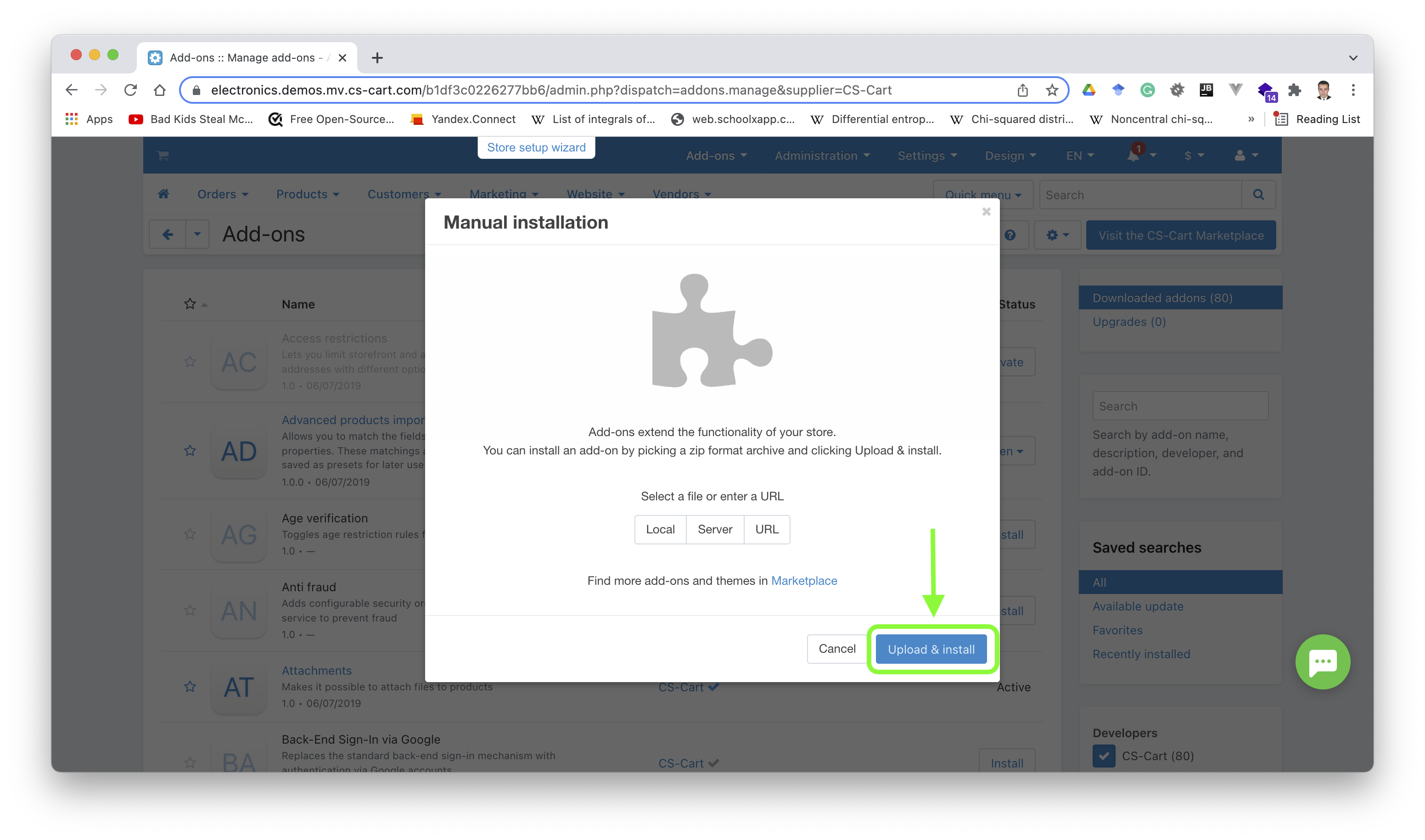Select the Local file option
1425x840 pixels.
pos(660,529)
